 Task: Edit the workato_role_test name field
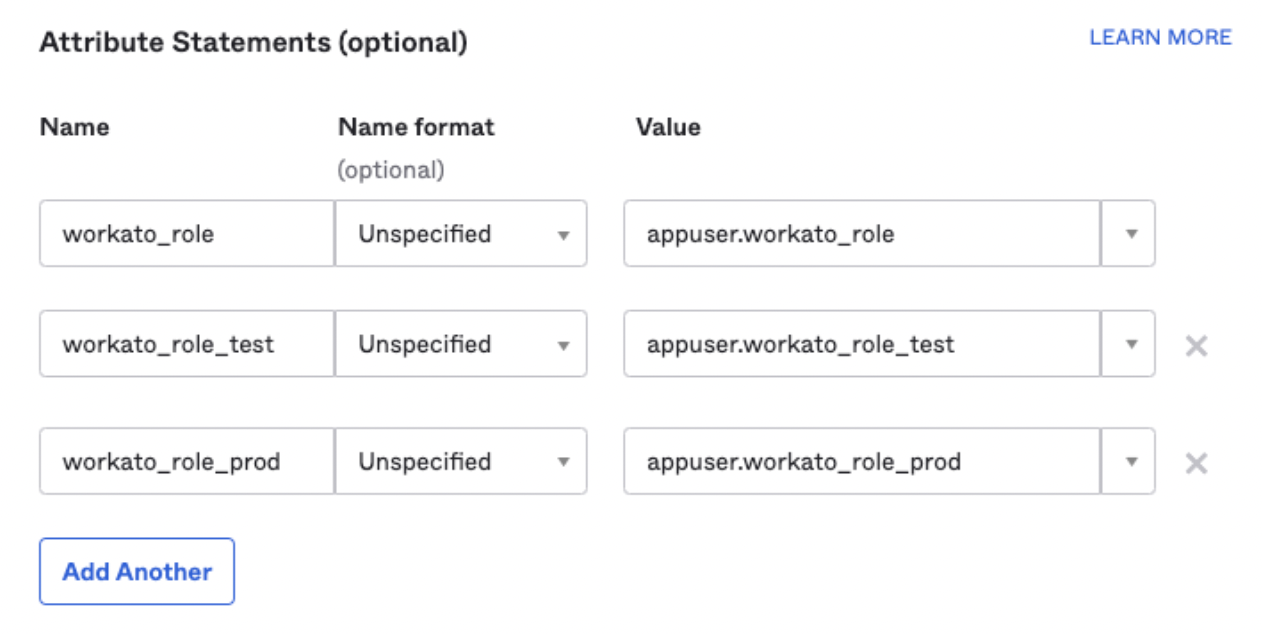[186, 344]
